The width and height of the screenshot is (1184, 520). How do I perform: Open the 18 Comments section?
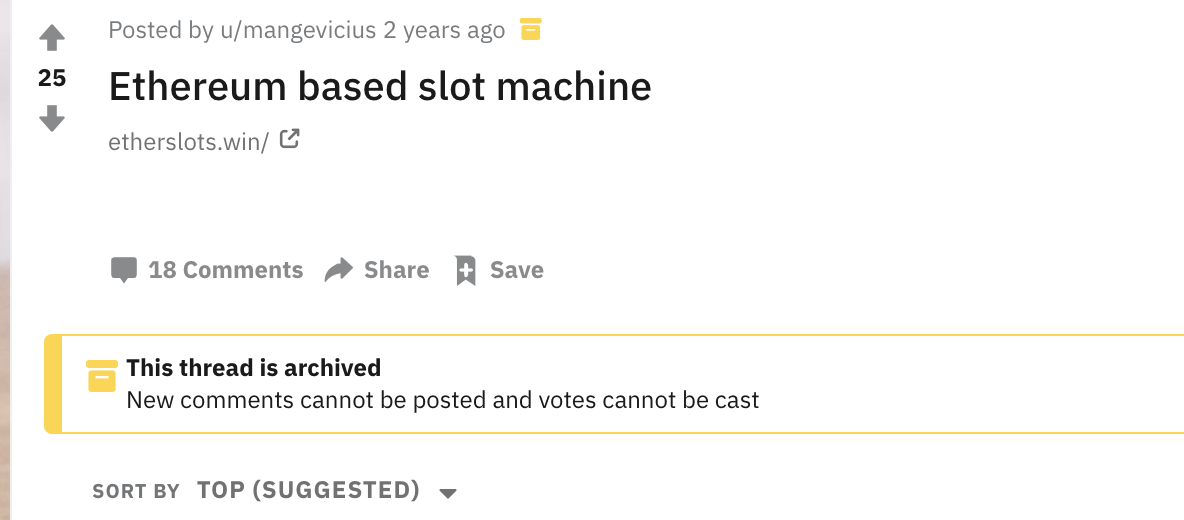click(226, 269)
